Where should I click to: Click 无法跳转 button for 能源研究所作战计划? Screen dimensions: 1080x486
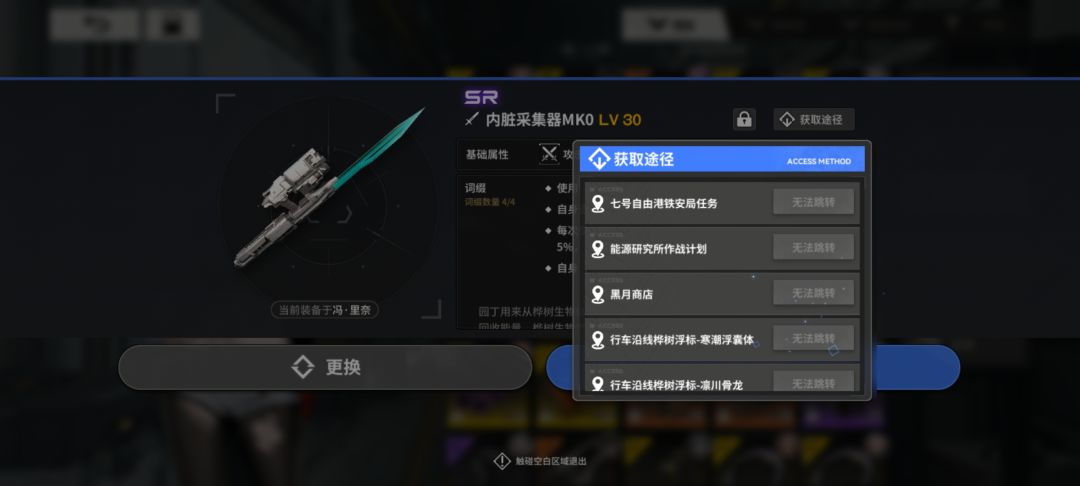tap(813, 247)
